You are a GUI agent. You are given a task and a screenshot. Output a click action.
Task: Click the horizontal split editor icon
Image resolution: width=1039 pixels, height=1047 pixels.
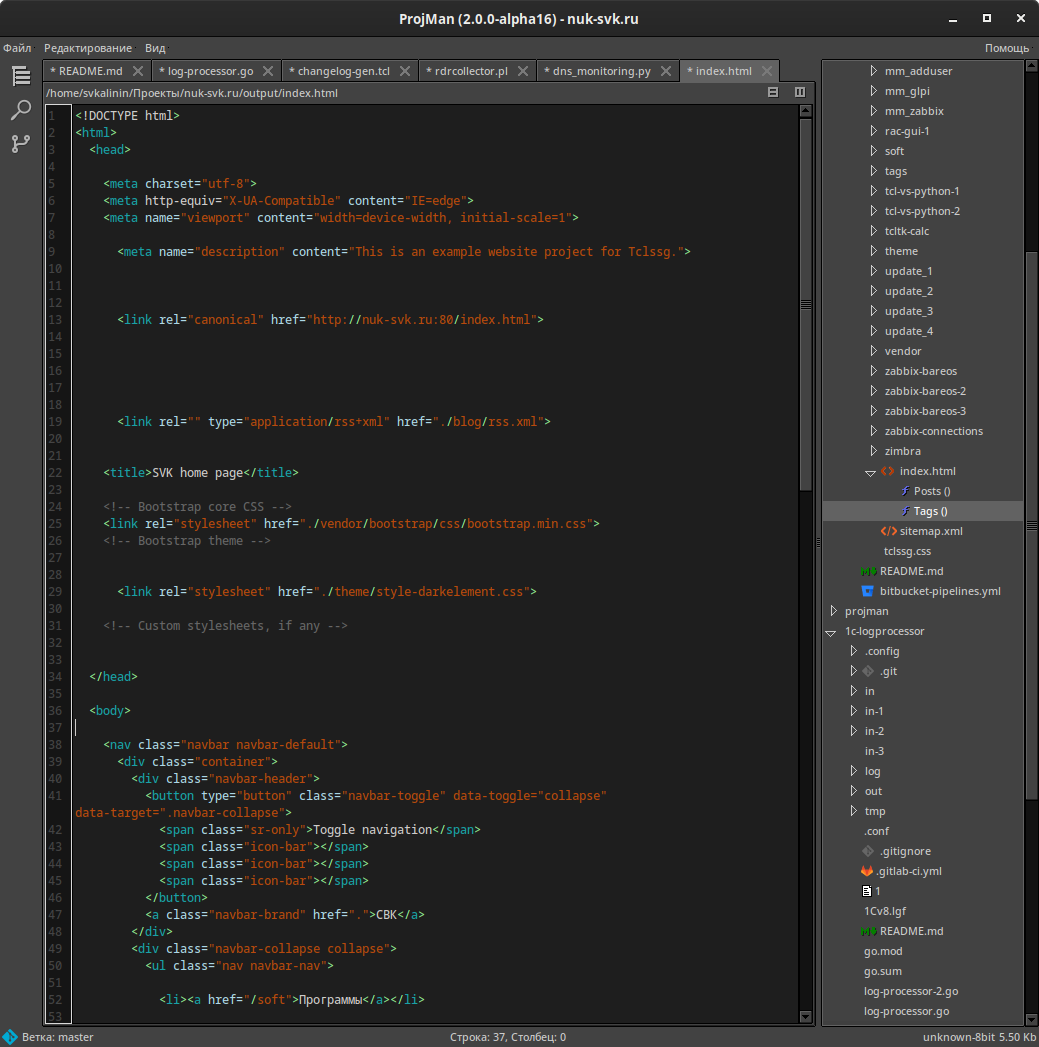point(773,92)
